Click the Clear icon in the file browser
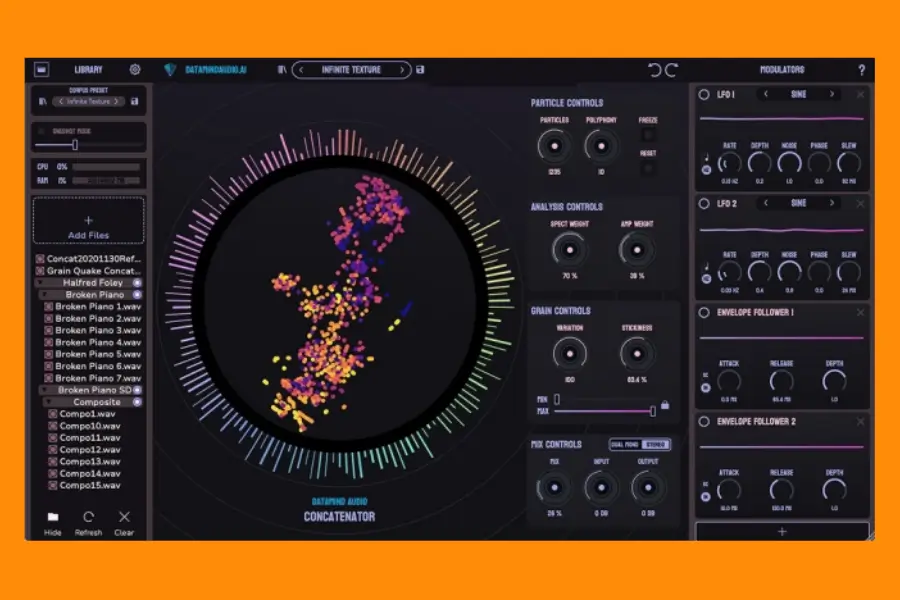Screen dimensions: 900x600 124,519
